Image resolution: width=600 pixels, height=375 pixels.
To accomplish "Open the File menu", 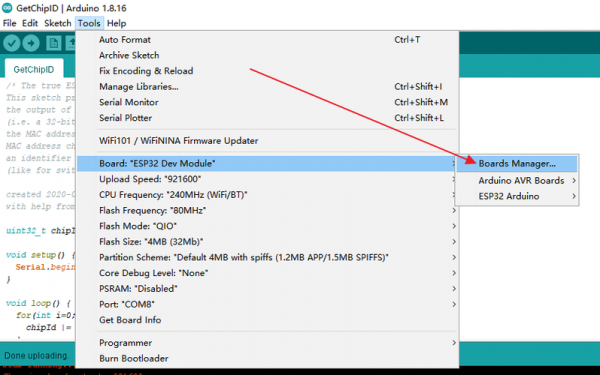I will [x=10, y=23].
